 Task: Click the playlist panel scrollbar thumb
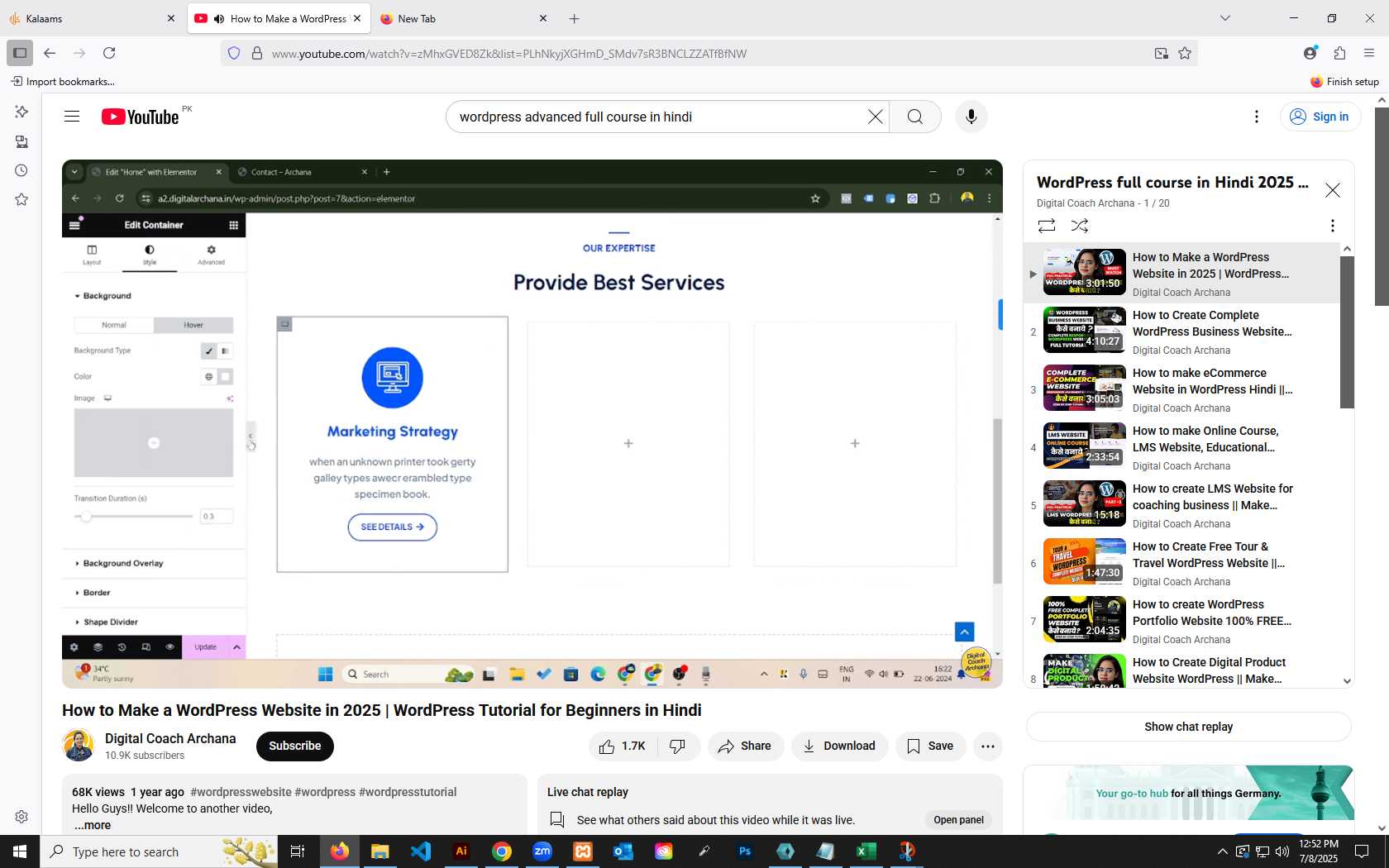[x=1347, y=332]
